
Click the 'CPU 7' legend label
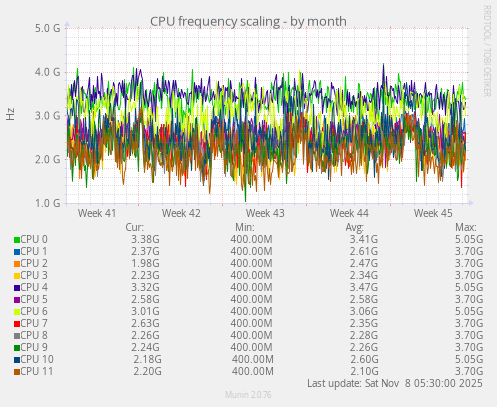[x=34, y=323]
